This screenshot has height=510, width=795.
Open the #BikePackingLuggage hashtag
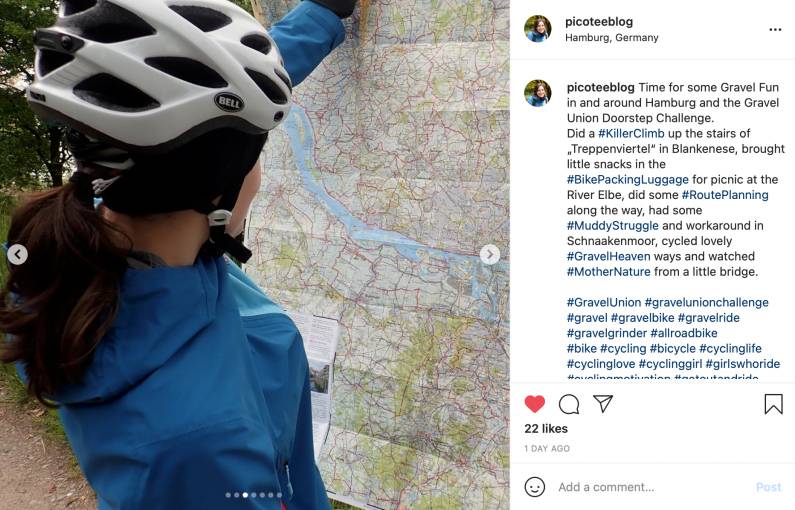point(628,179)
